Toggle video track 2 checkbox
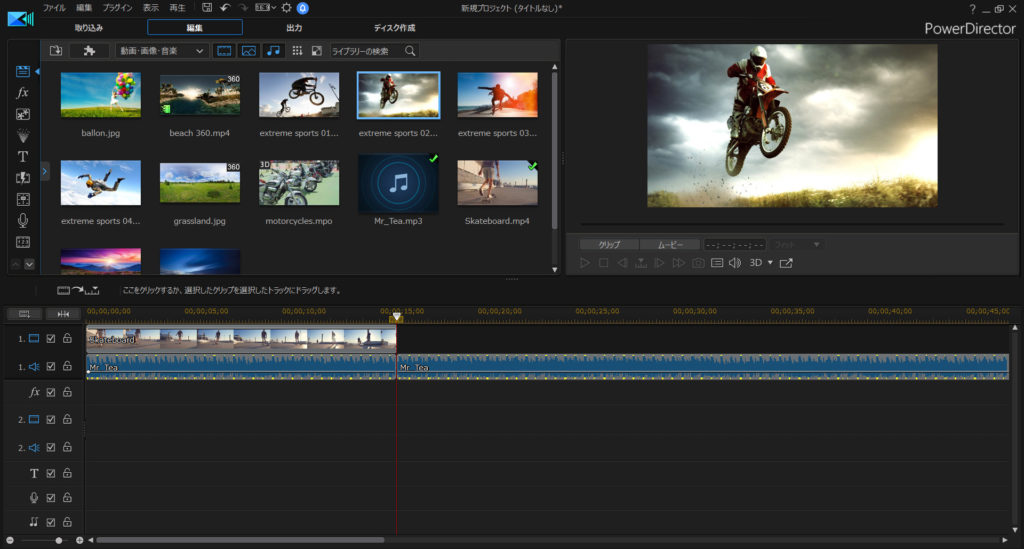Image resolution: width=1024 pixels, height=549 pixels. [51, 420]
